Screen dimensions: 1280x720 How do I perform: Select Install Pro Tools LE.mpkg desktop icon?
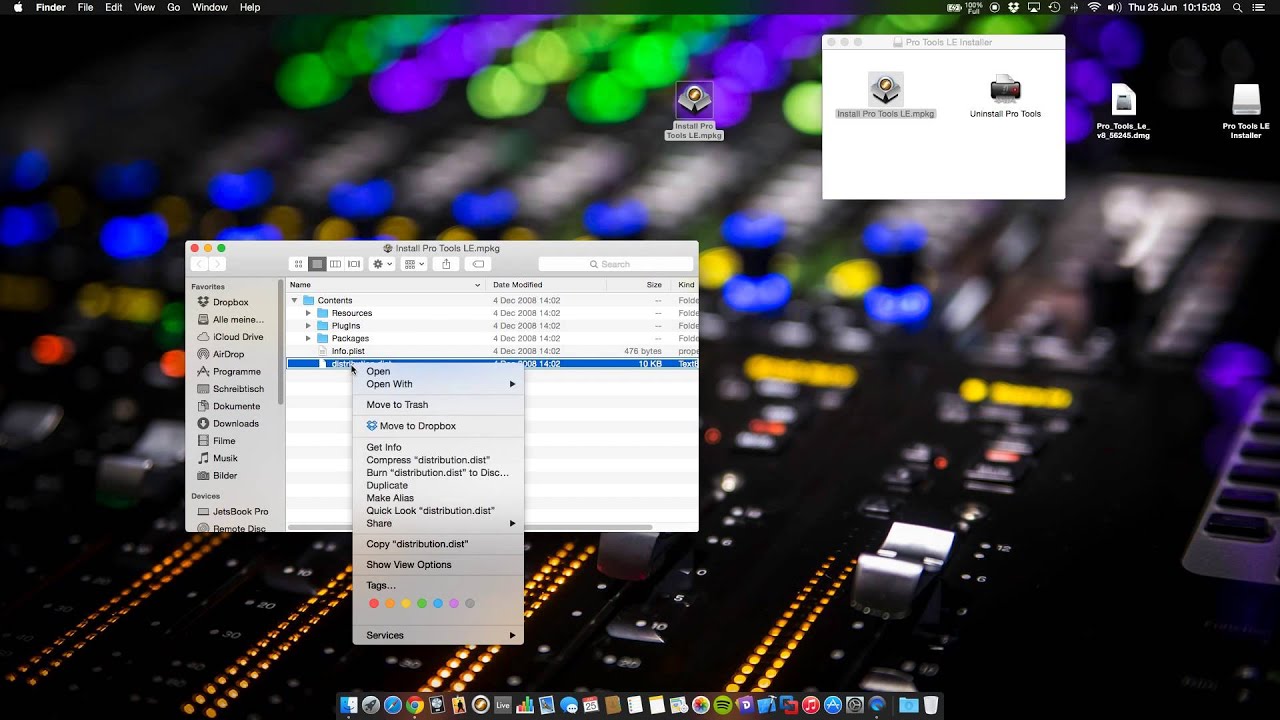tap(694, 111)
